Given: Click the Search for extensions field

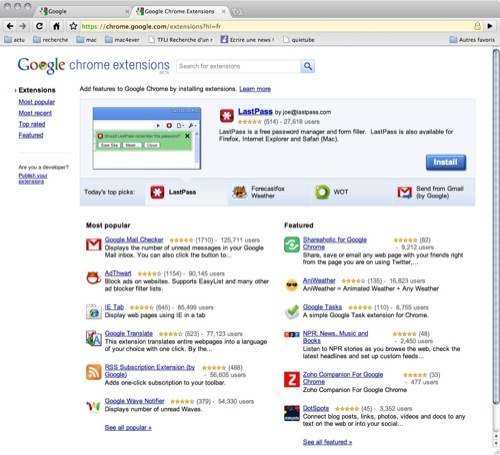Looking at the screenshot, I should (238, 66).
